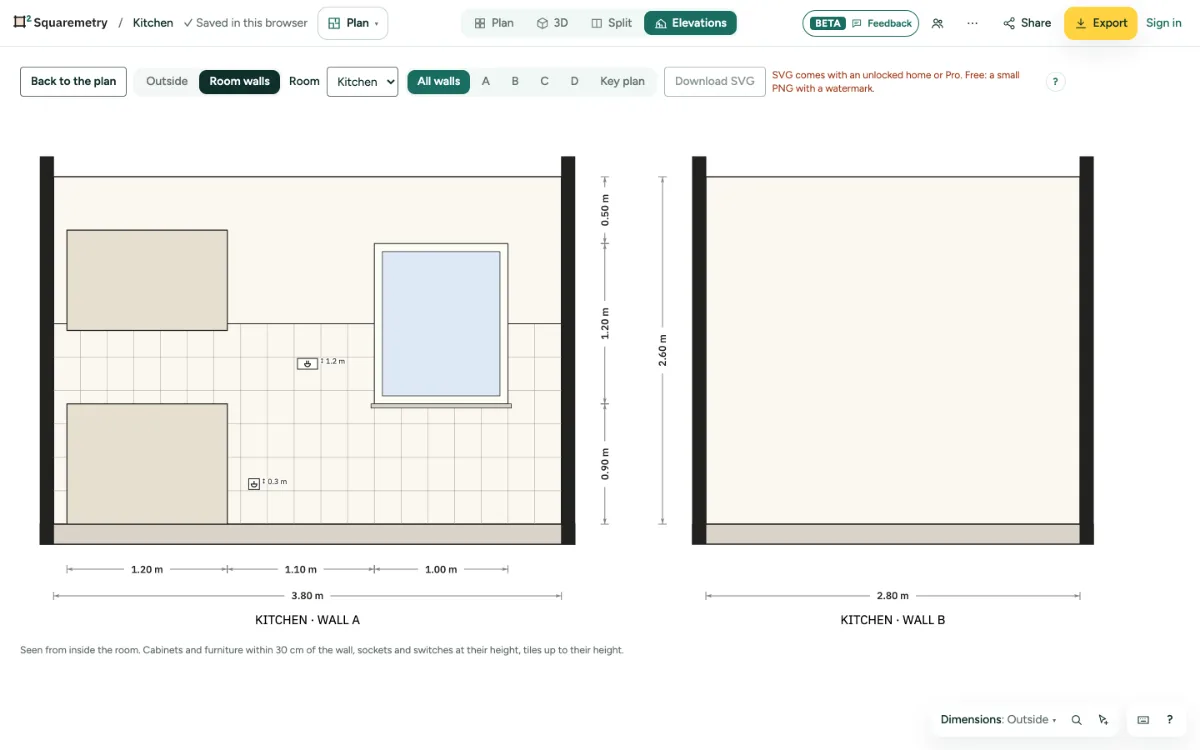Open the collaborators people icon
This screenshot has width=1200, height=750.
937,23
